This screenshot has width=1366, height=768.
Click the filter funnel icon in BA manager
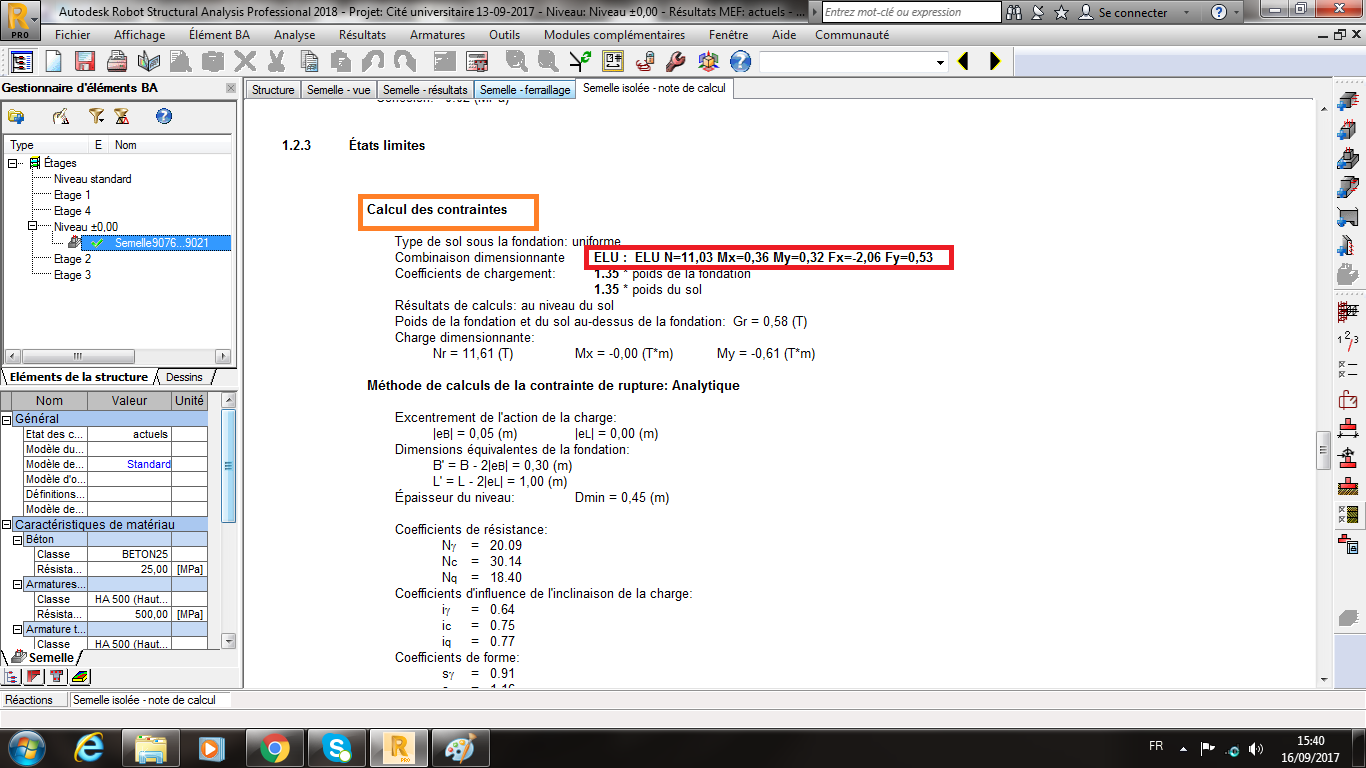[98, 117]
